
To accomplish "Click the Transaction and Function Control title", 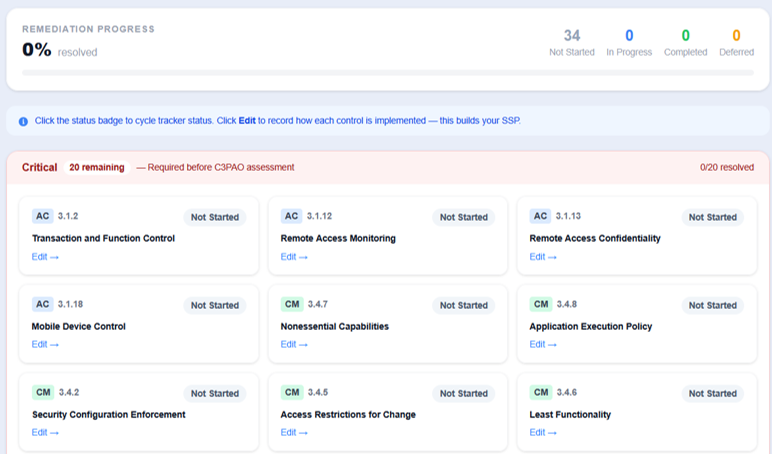I will coord(103,238).
